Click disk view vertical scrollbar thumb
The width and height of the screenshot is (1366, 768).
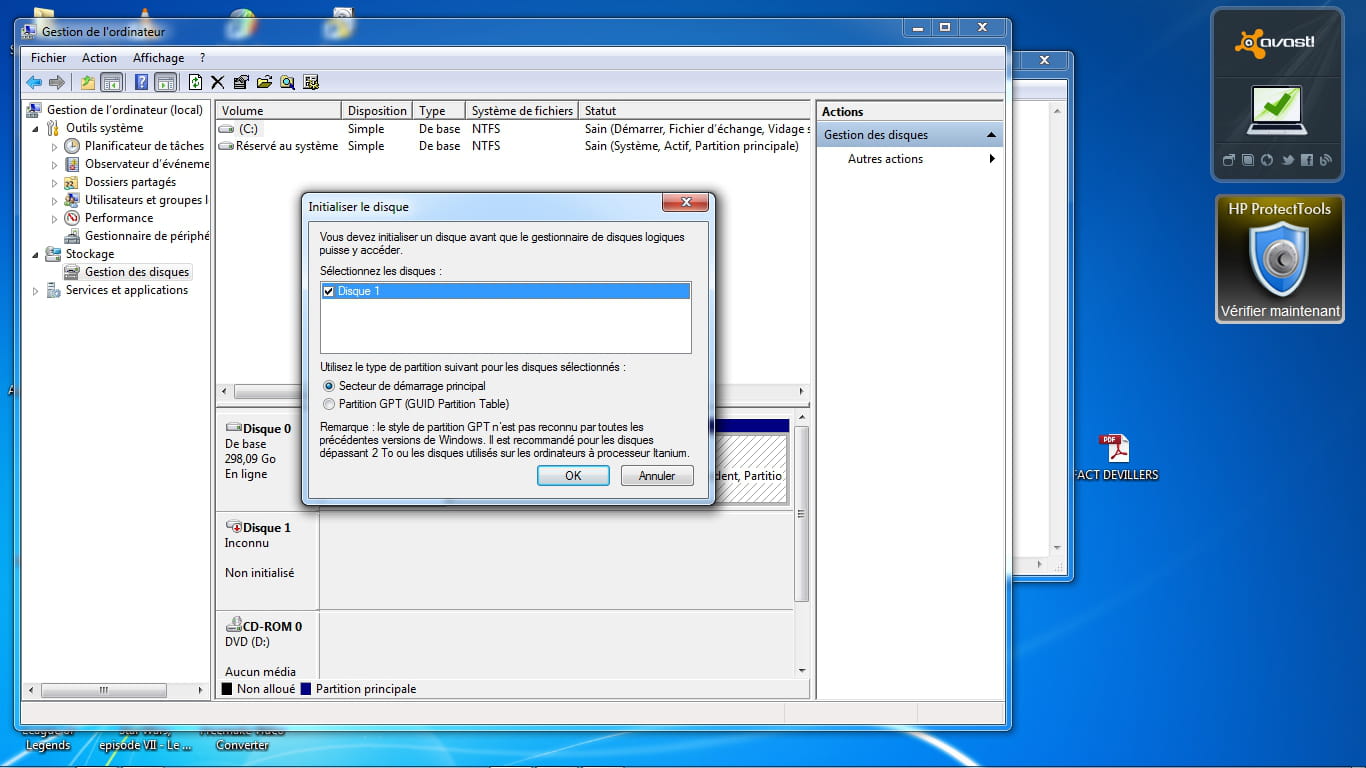pos(801,513)
